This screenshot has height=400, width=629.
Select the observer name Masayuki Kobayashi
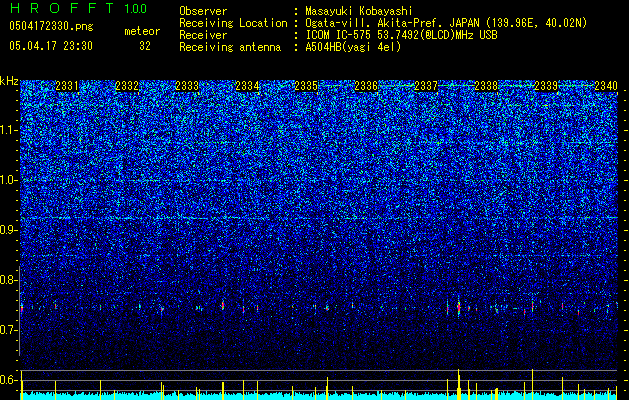click(x=359, y=11)
